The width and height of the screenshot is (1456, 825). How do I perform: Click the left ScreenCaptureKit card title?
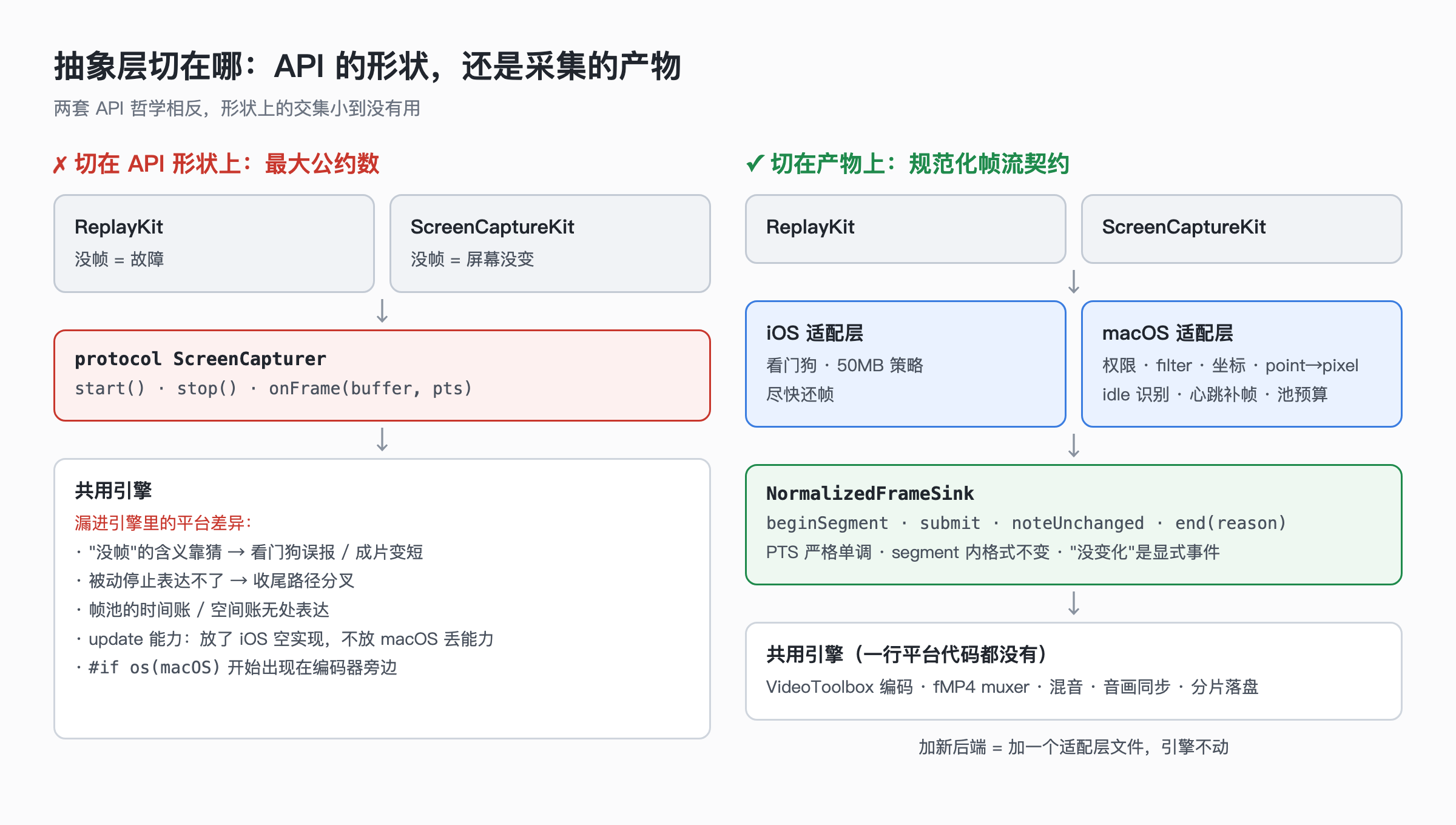click(492, 227)
